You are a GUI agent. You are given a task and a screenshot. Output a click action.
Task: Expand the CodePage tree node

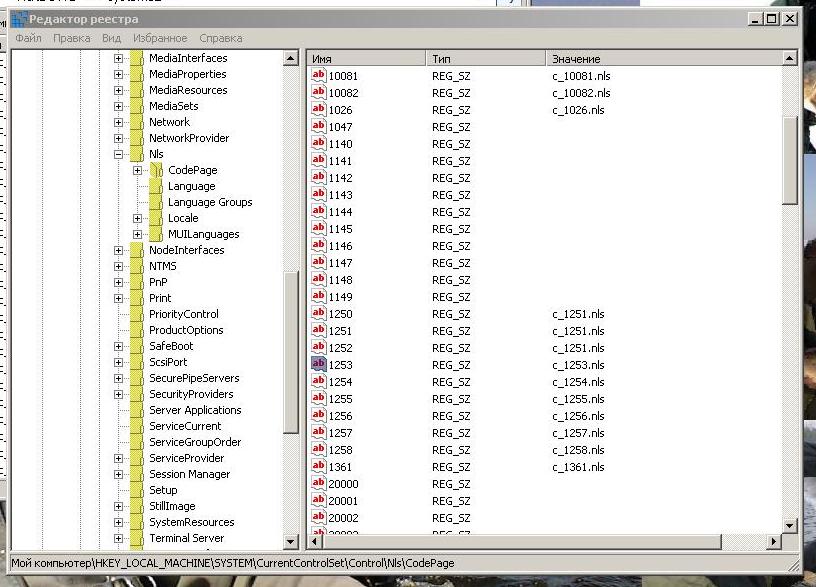[138, 170]
